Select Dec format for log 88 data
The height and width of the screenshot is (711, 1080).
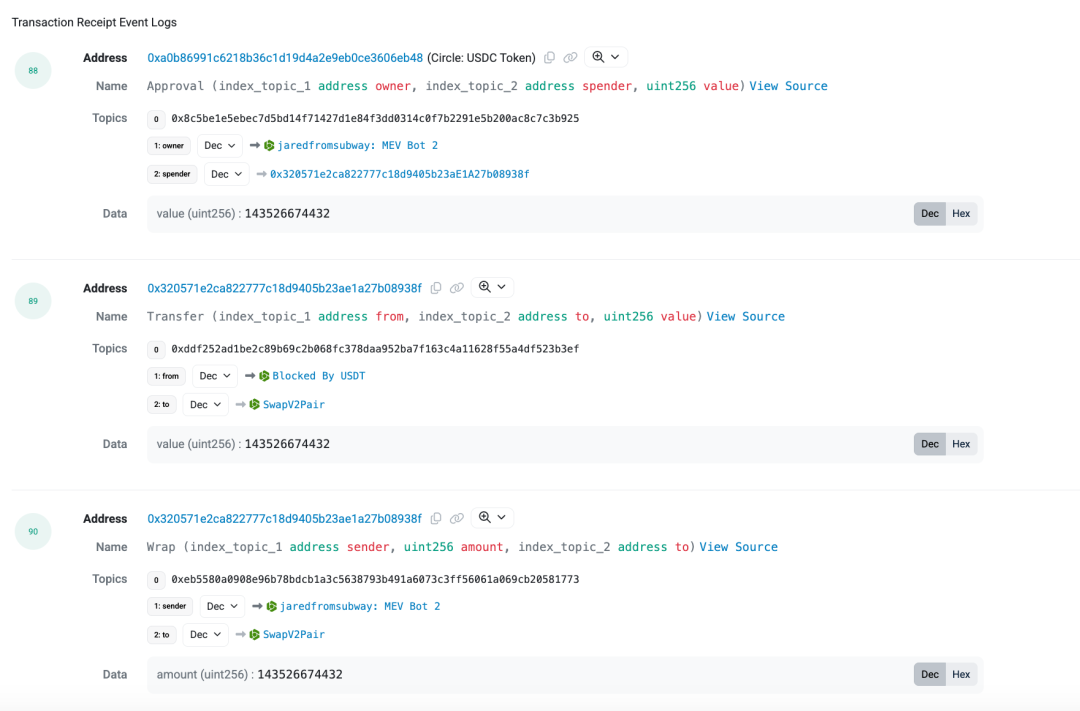[x=930, y=214]
